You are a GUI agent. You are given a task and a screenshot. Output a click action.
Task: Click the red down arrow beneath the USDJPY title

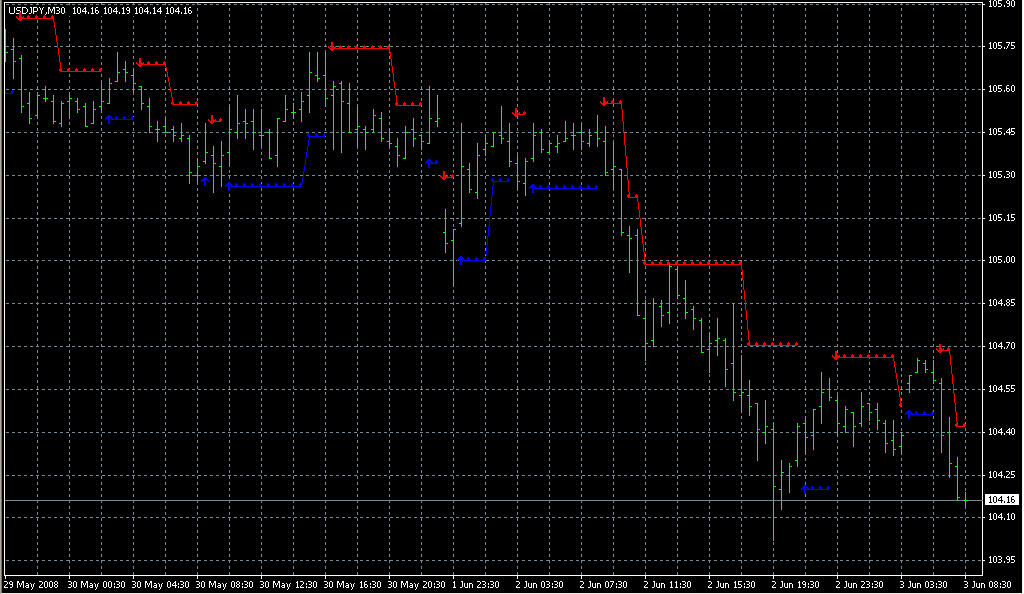[20, 17]
